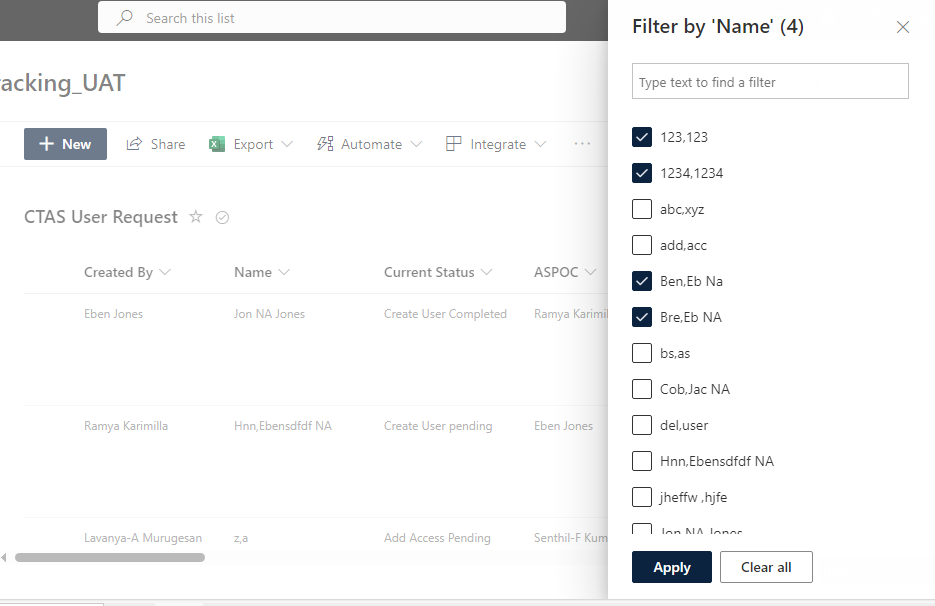Open the Export to Excel menu
This screenshot has width=935, height=606.
[250, 144]
